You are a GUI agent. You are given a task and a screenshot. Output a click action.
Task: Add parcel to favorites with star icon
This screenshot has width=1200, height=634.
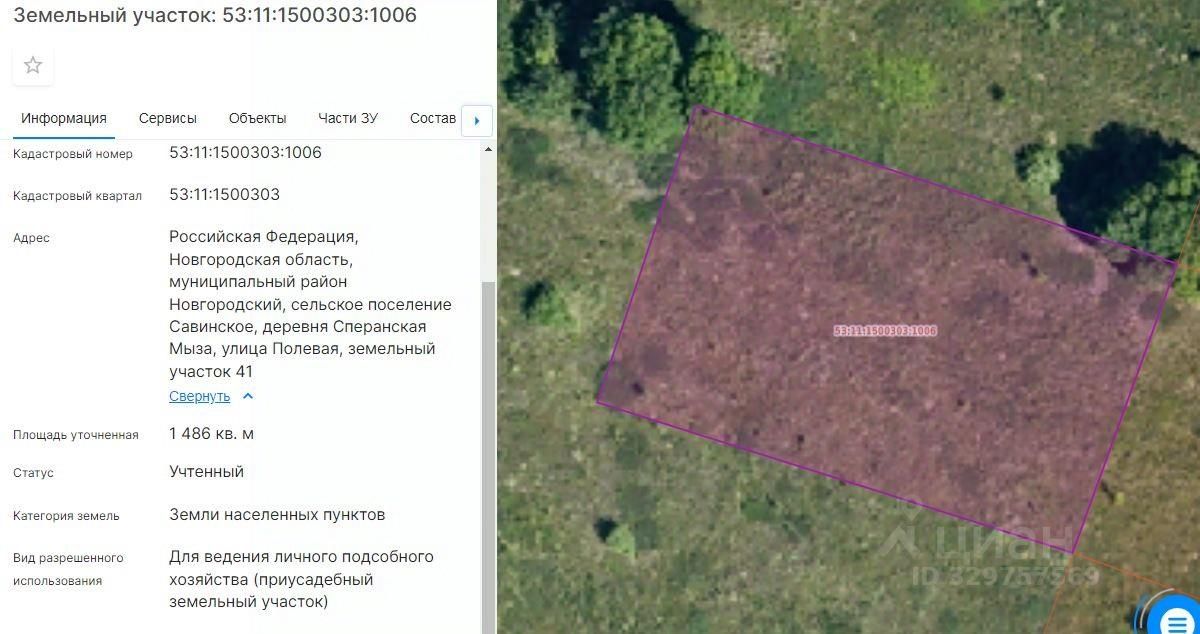[33, 66]
